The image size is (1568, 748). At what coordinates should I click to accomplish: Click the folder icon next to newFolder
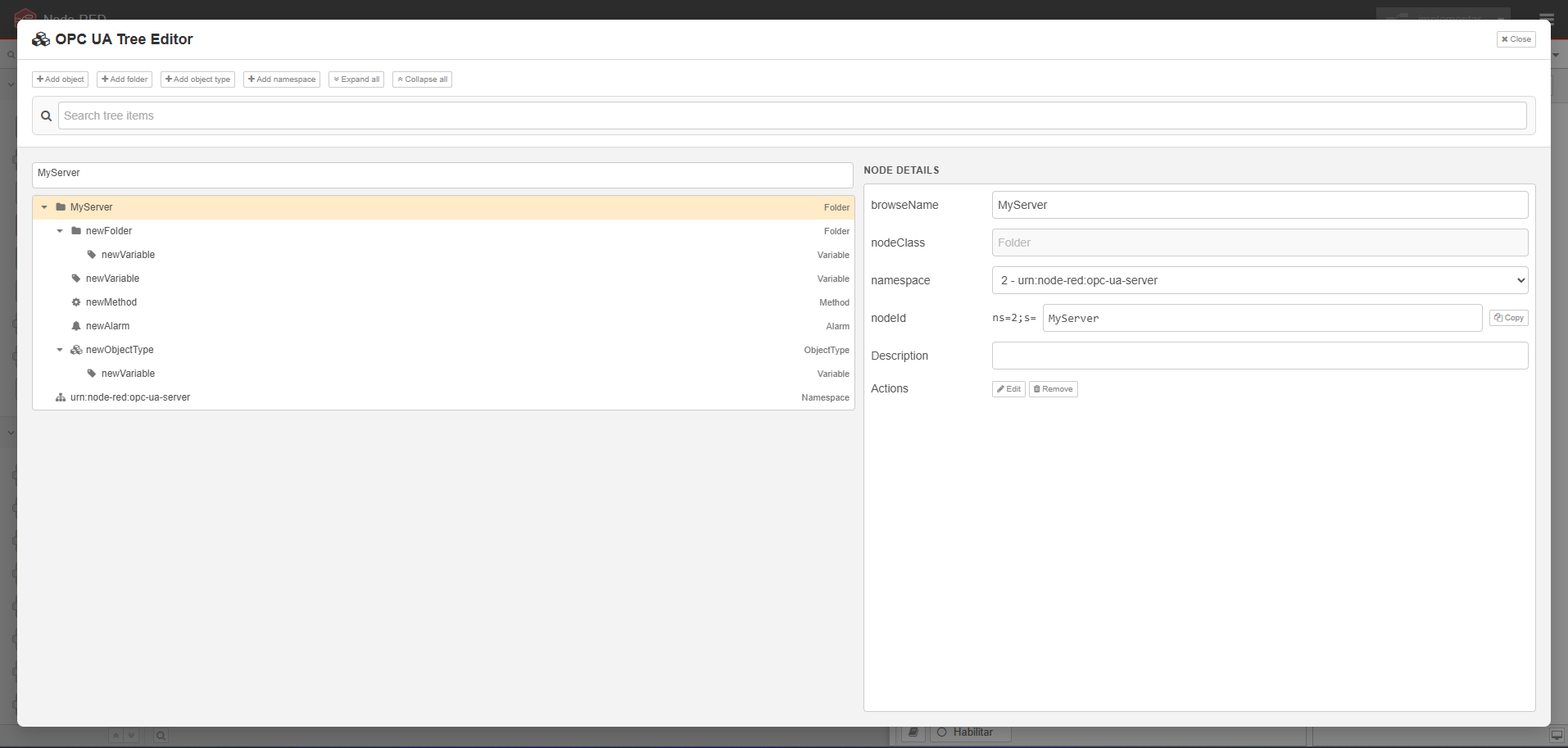pos(76,231)
